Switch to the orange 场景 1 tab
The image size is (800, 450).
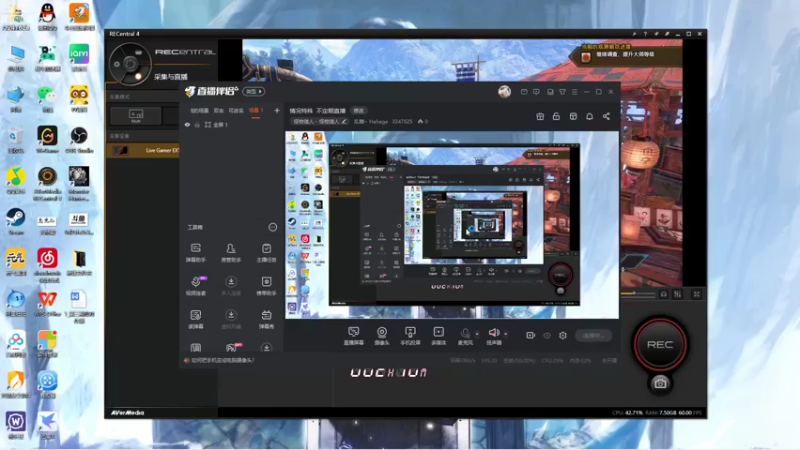click(256, 111)
